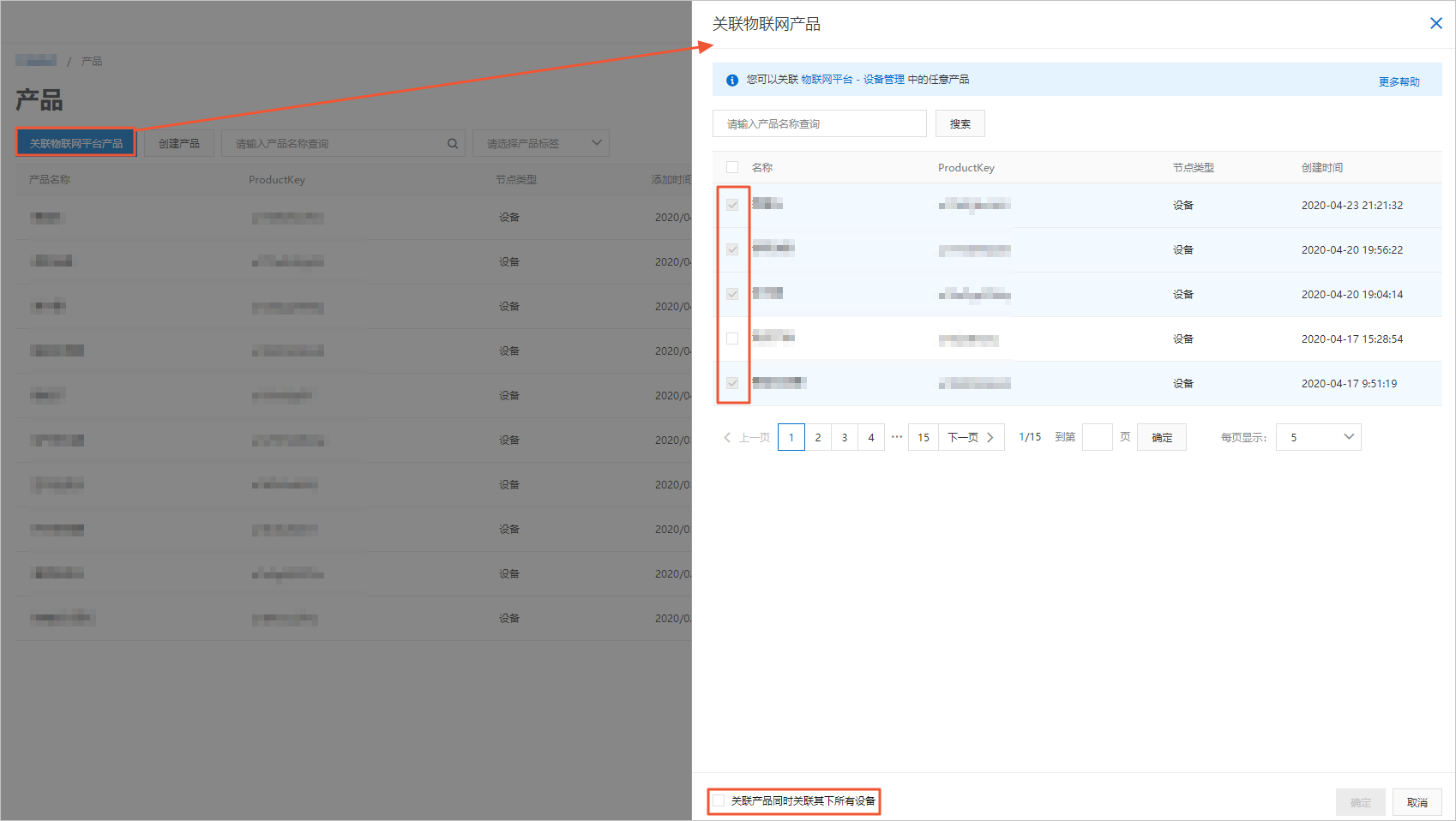The image size is (1456, 821).
Task: Click the search magnifier icon in product name box
Action: click(x=452, y=143)
